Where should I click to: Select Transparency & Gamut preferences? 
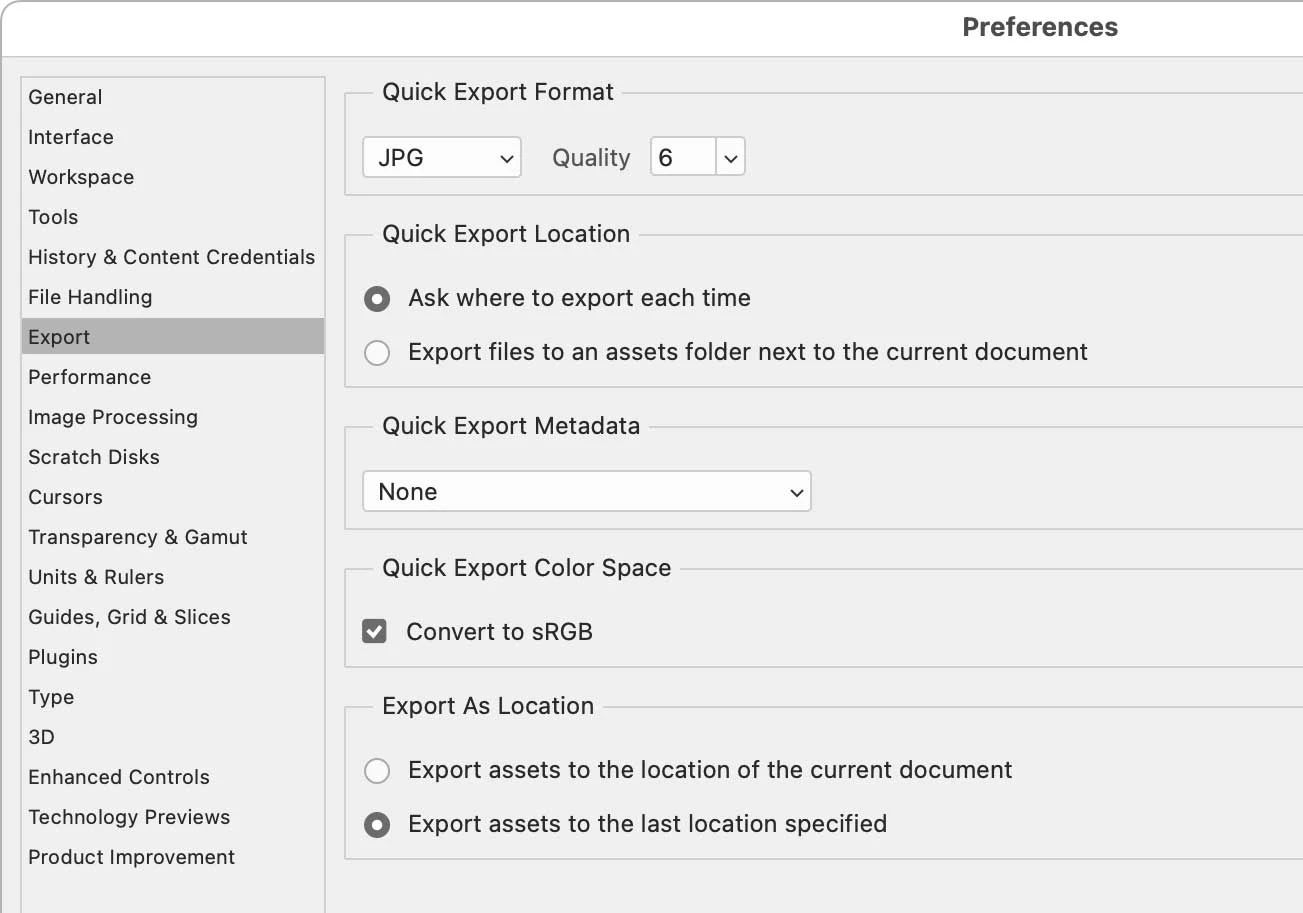coord(138,537)
